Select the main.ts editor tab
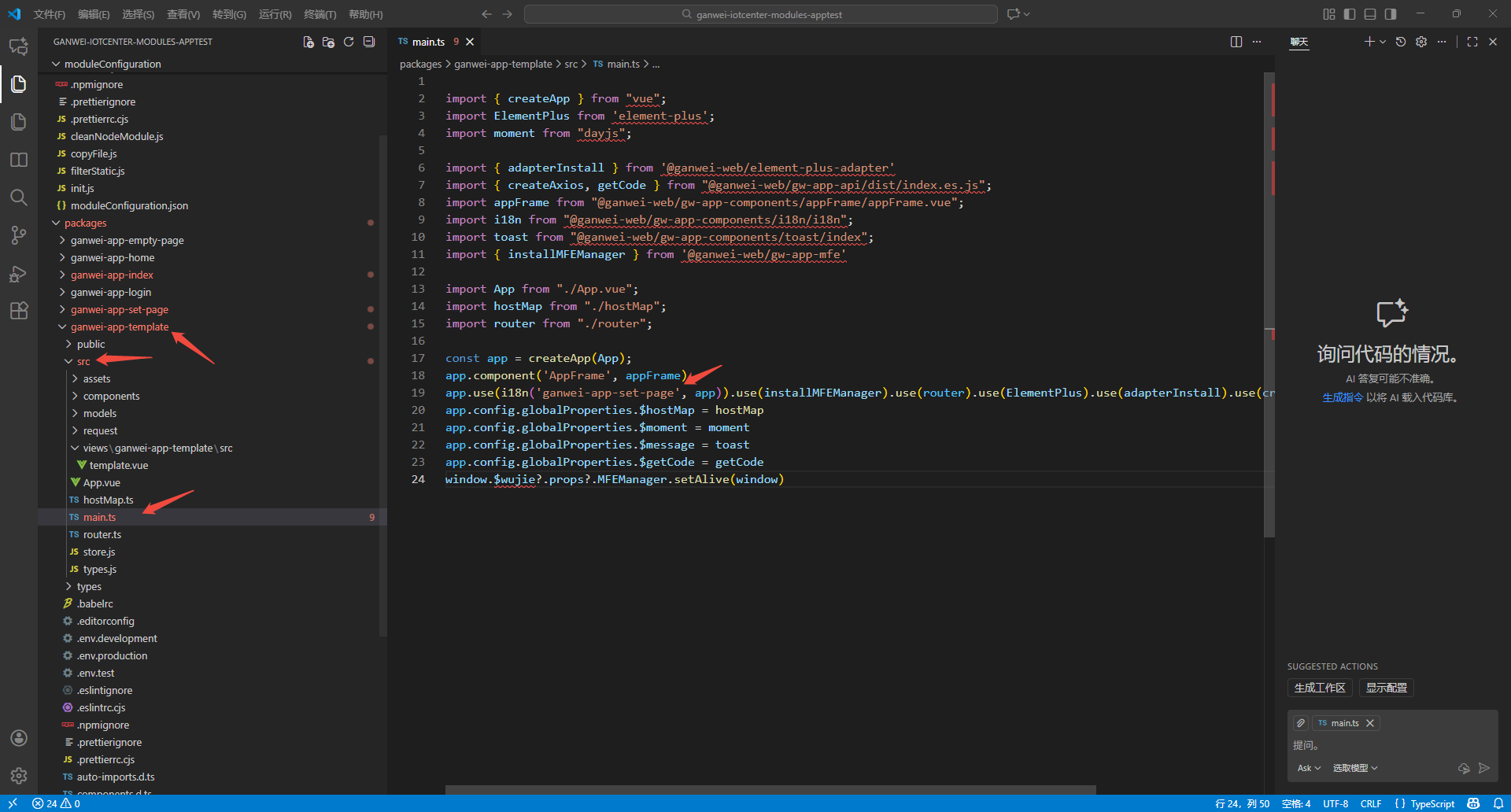 coord(428,42)
